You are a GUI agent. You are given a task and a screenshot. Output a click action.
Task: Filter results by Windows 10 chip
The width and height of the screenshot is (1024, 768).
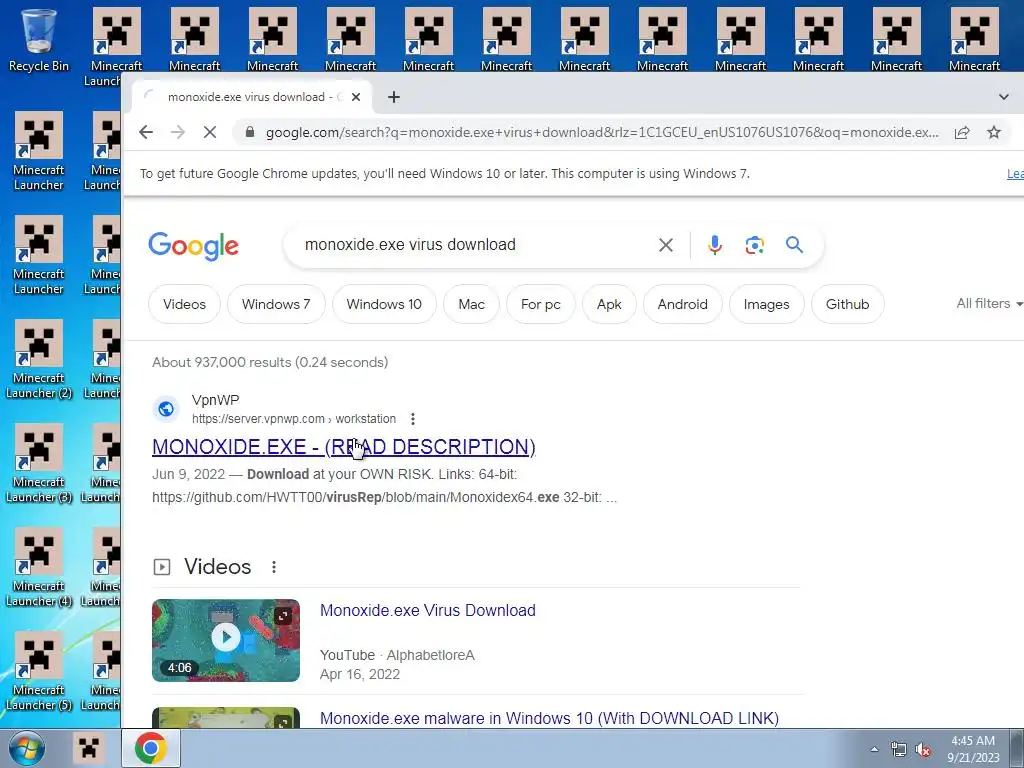pos(384,304)
